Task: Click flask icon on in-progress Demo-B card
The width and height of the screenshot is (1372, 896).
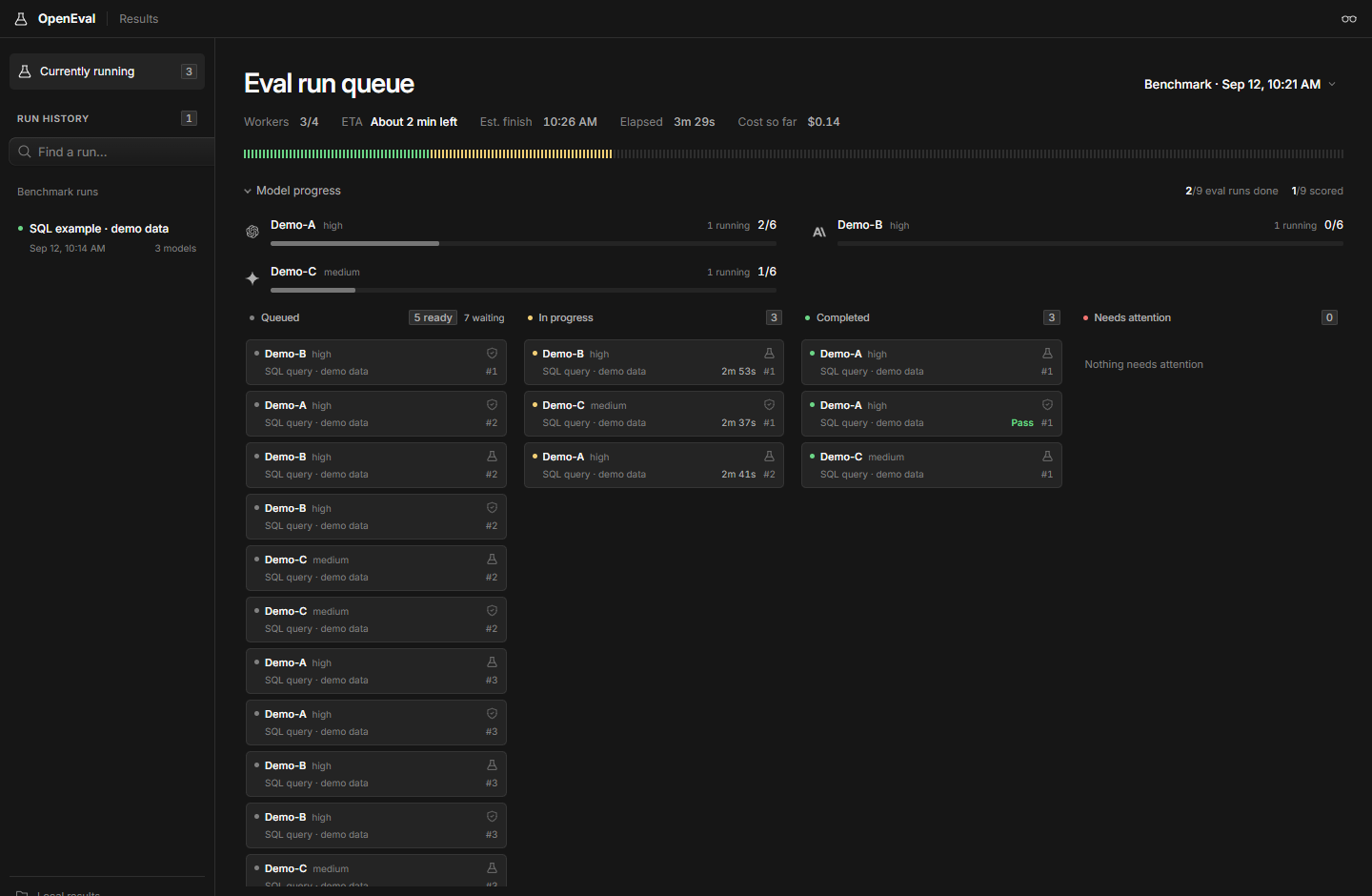Action: 769,354
